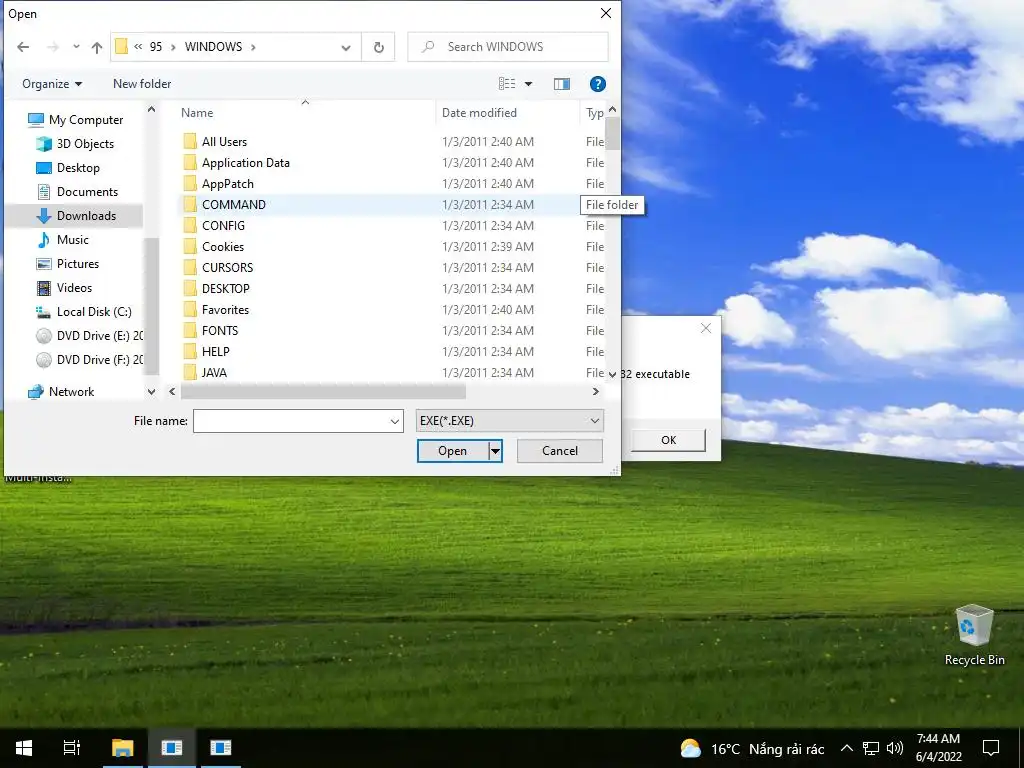
Task: Open DVD Drive (F:)
Action: (x=89, y=360)
